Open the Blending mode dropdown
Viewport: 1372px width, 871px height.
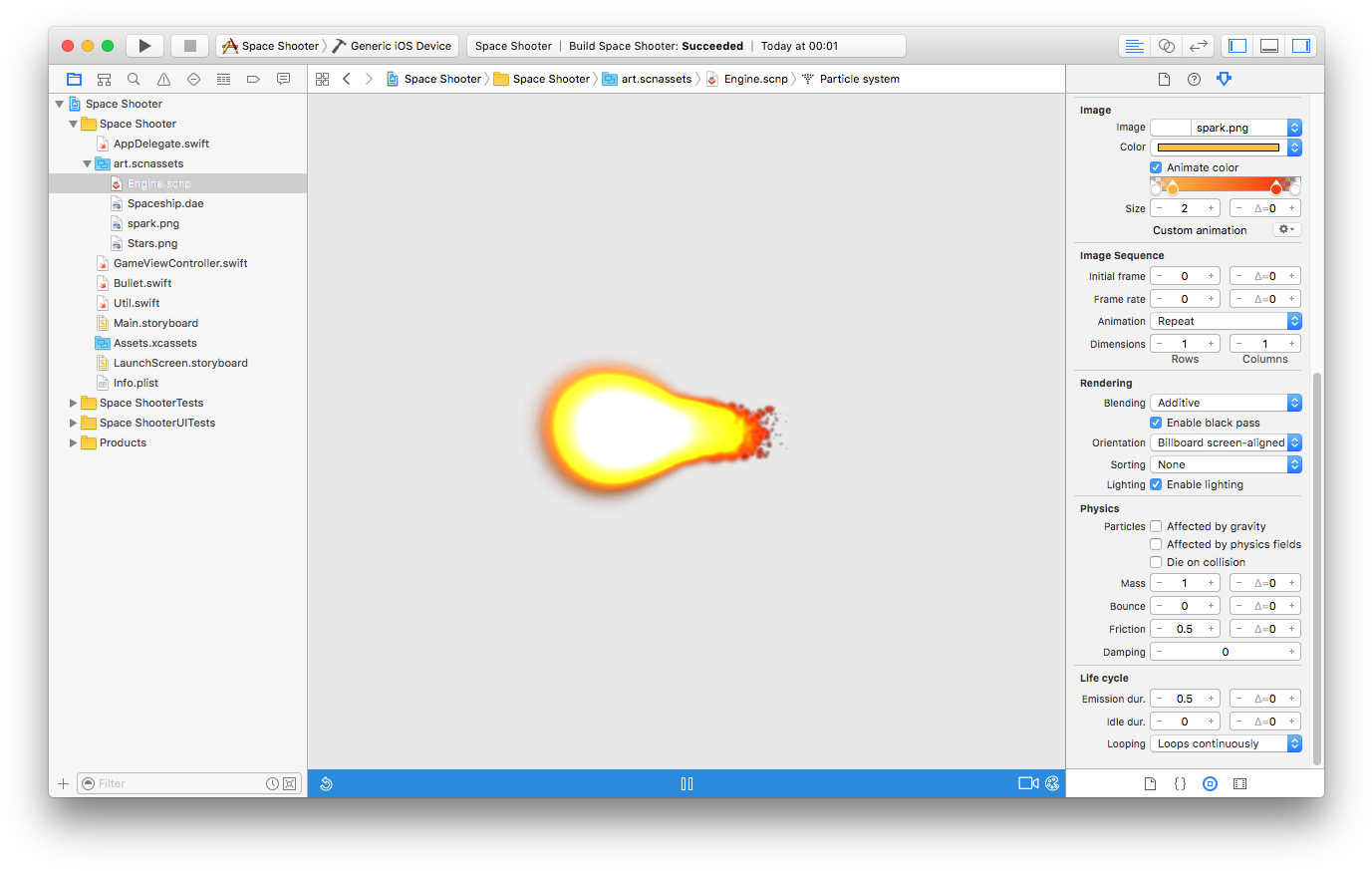(1226, 403)
